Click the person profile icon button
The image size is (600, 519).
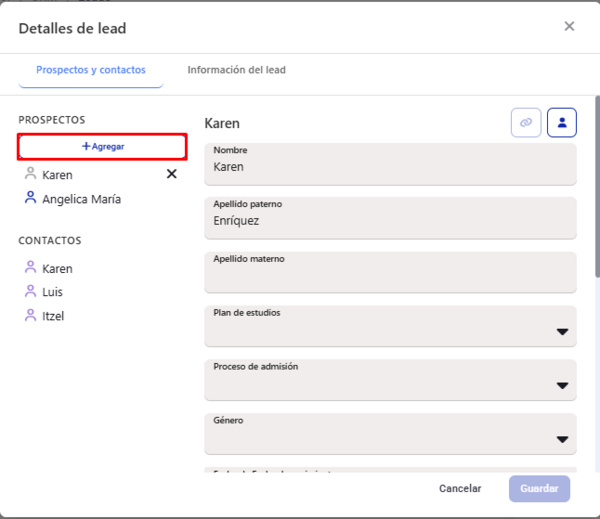click(x=562, y=123)
